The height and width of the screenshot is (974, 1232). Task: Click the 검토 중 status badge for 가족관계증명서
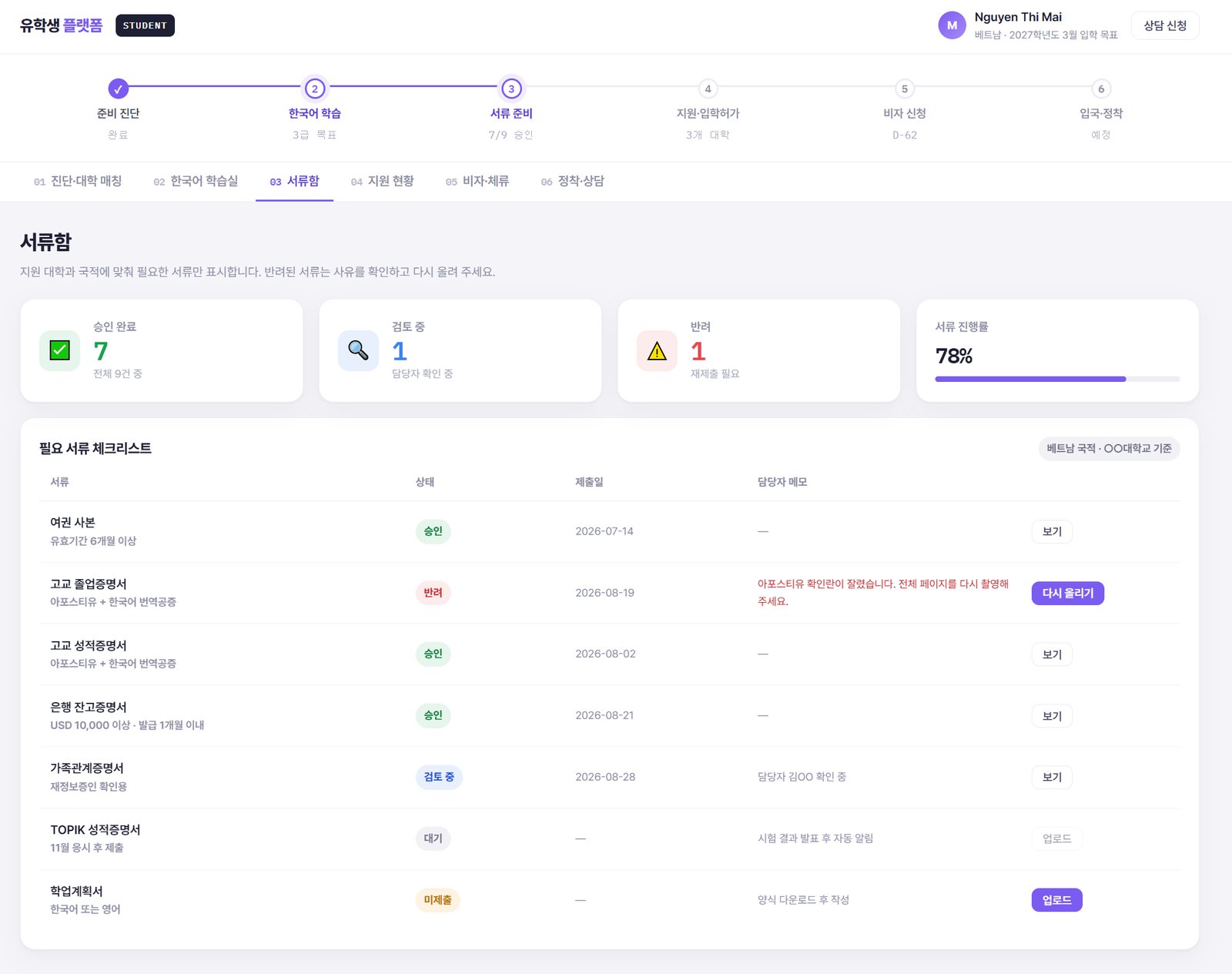[439, 777]
